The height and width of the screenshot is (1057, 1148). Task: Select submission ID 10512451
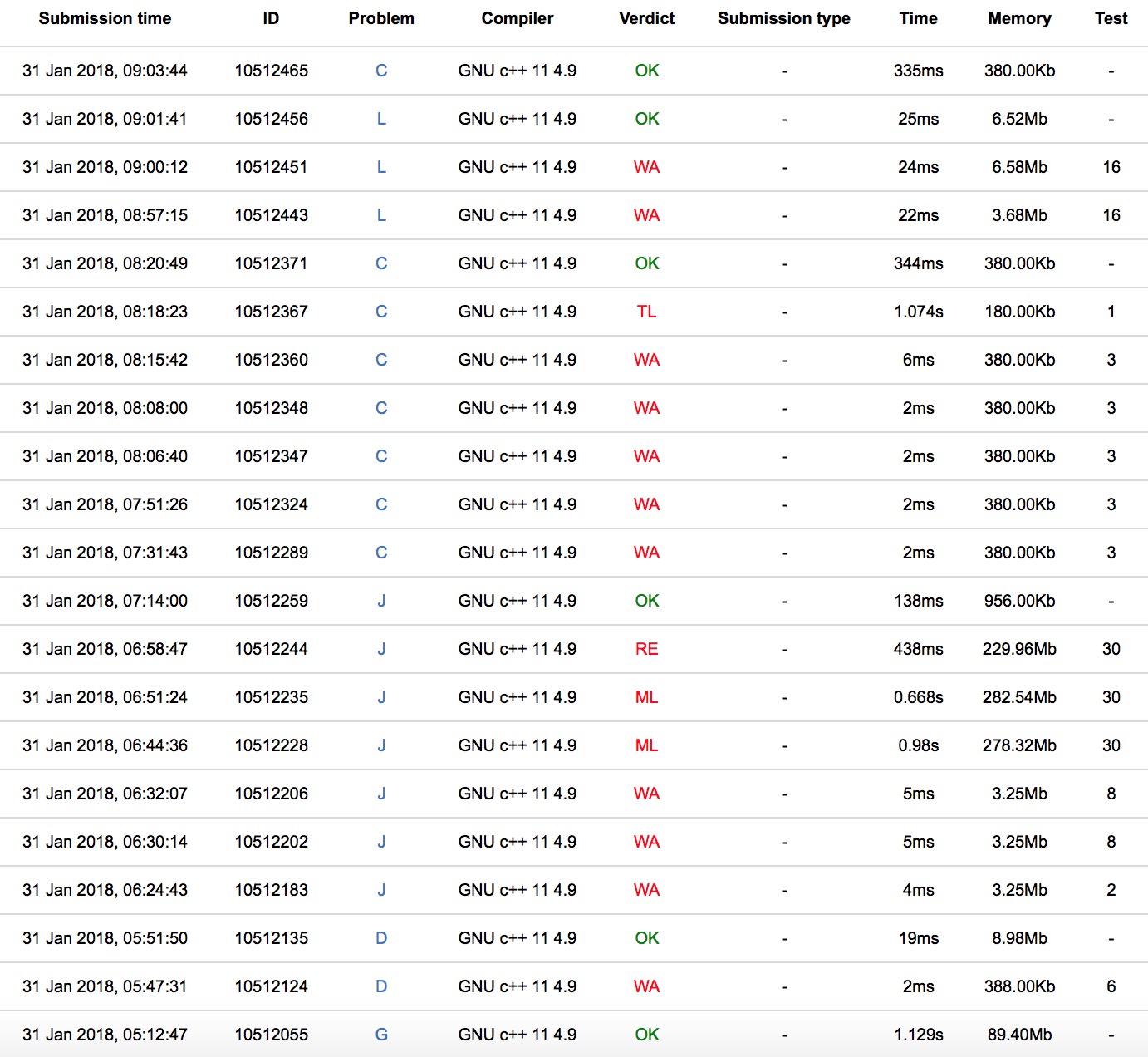pyautogui.click(x=271, y=167)
